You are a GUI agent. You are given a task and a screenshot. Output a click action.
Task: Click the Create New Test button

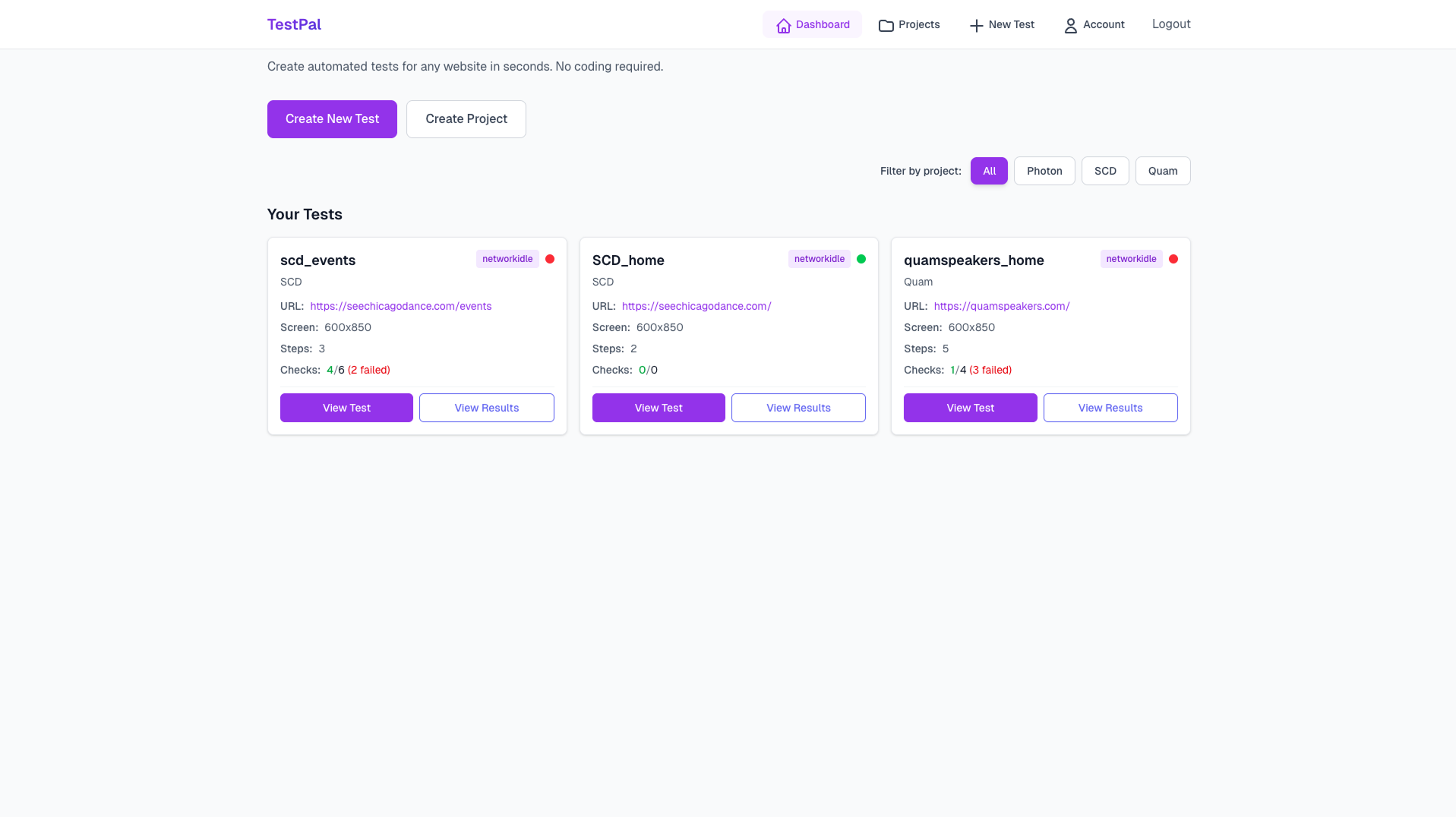(x=332, y=118)
